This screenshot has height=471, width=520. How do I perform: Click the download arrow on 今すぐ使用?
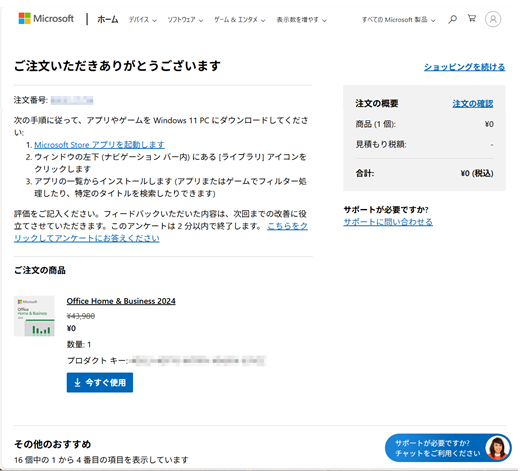click(77, 382)
